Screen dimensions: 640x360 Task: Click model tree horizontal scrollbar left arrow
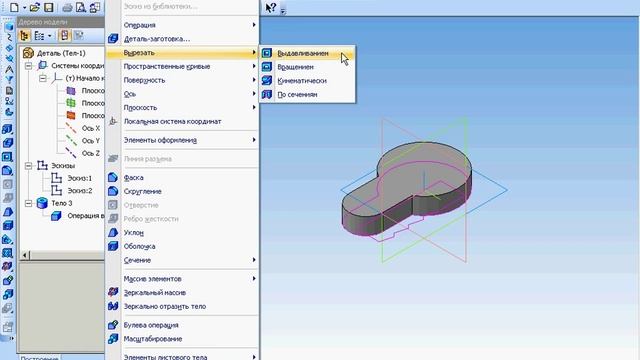point(24,256)
